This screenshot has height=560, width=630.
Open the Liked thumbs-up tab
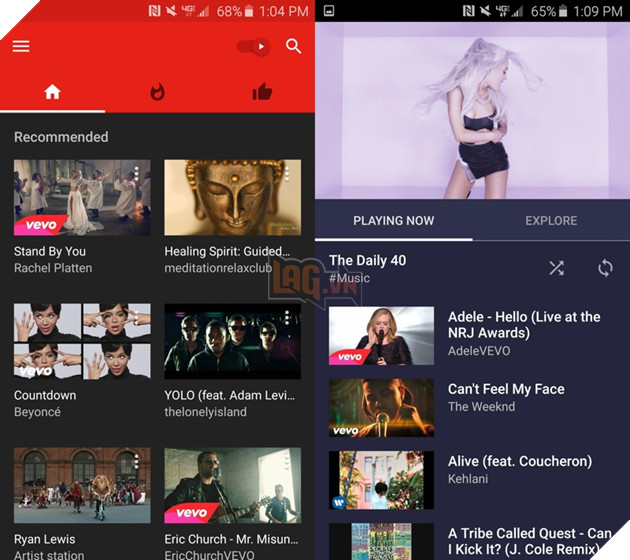pos(262,92)
